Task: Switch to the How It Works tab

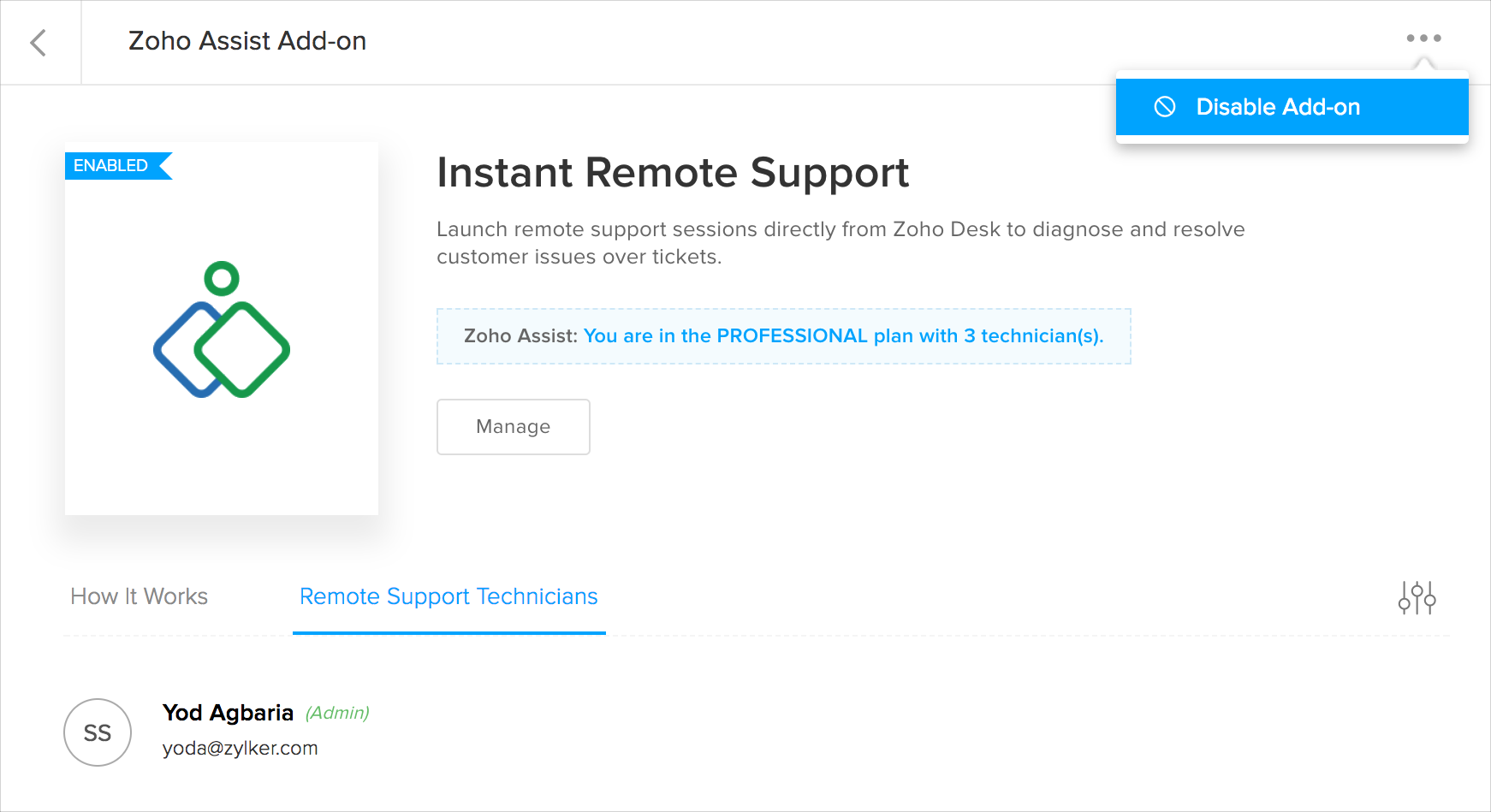Action: [x=140, y=596]
